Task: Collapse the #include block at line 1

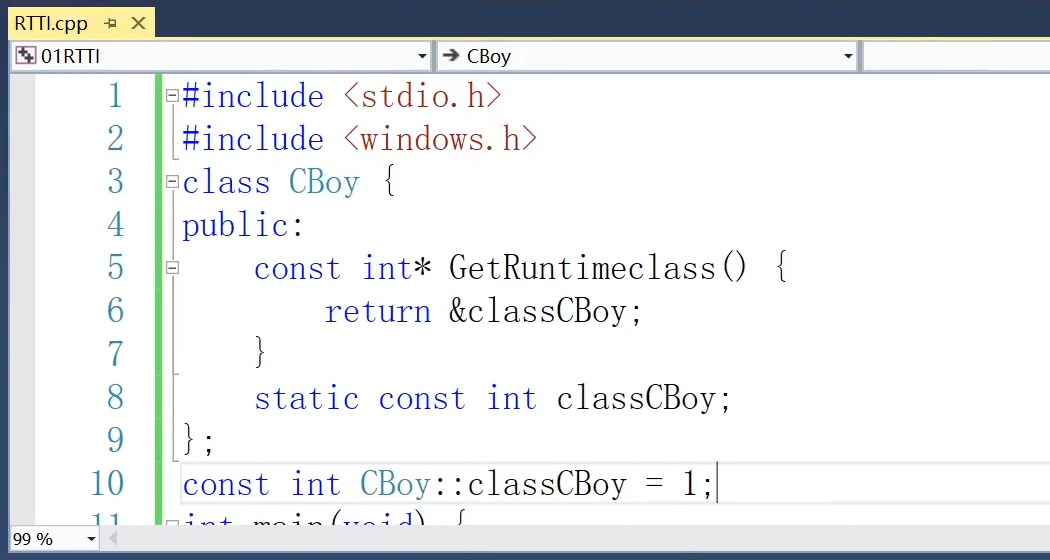Action: tap(172, 96)
